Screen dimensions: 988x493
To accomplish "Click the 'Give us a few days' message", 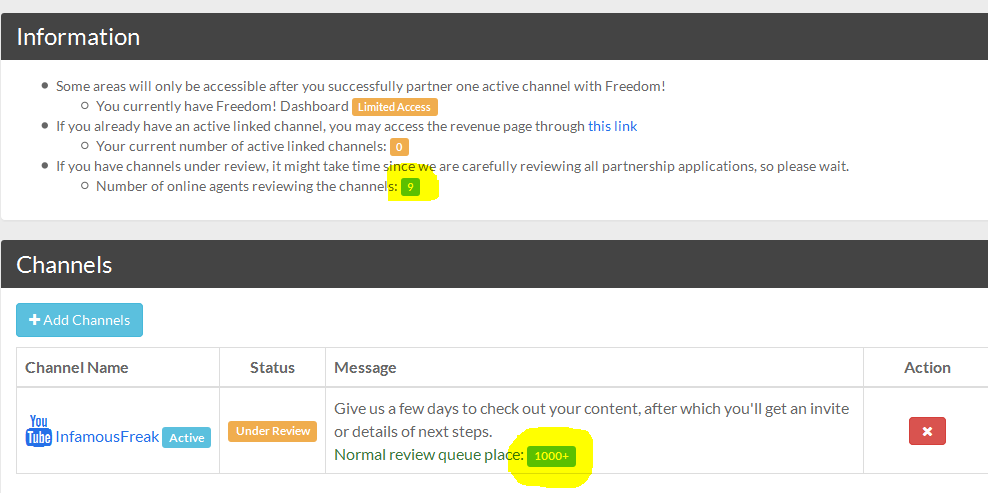I will click(x=591, y=408).
